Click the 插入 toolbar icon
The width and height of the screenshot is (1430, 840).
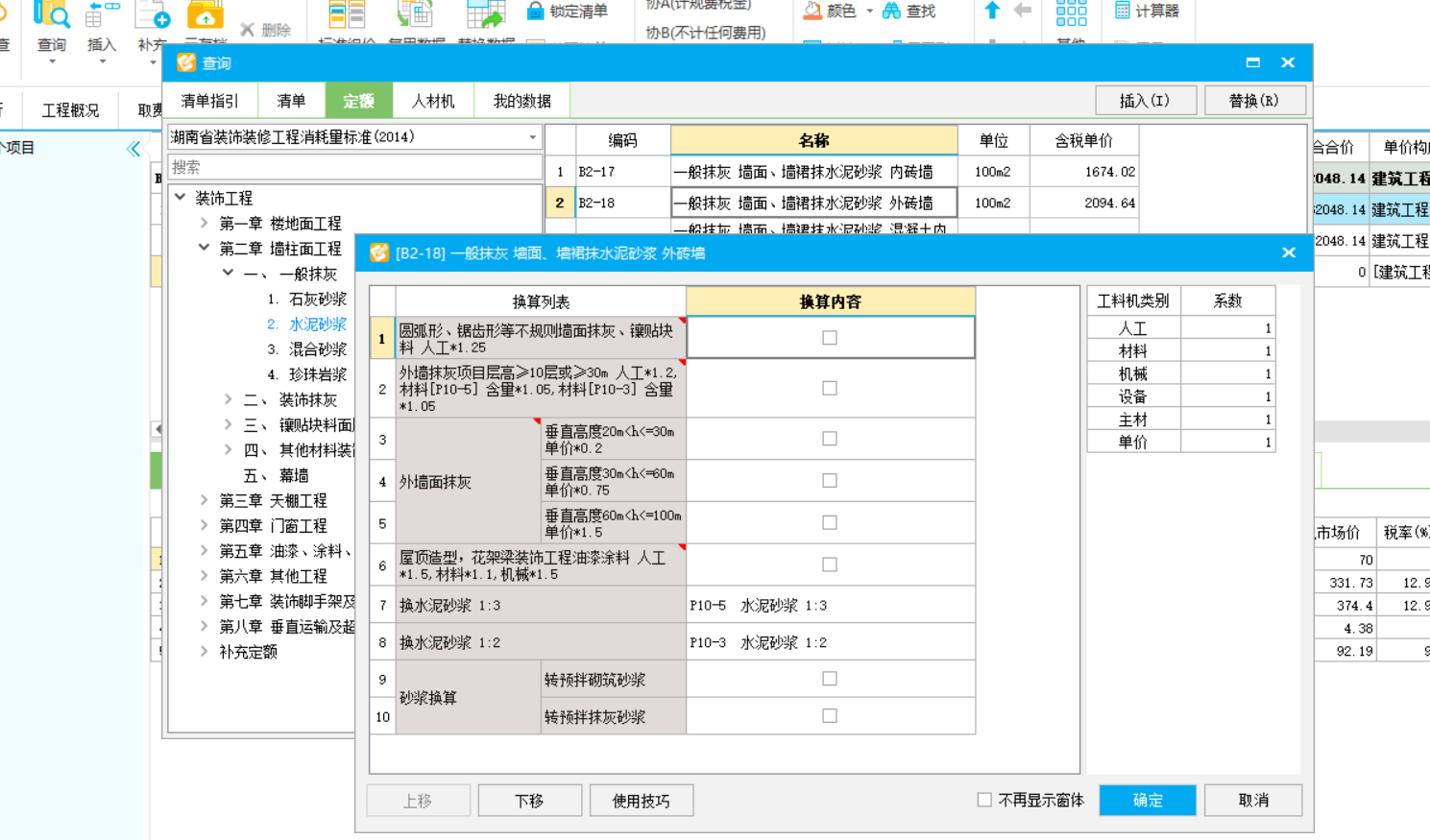point(102,15)
